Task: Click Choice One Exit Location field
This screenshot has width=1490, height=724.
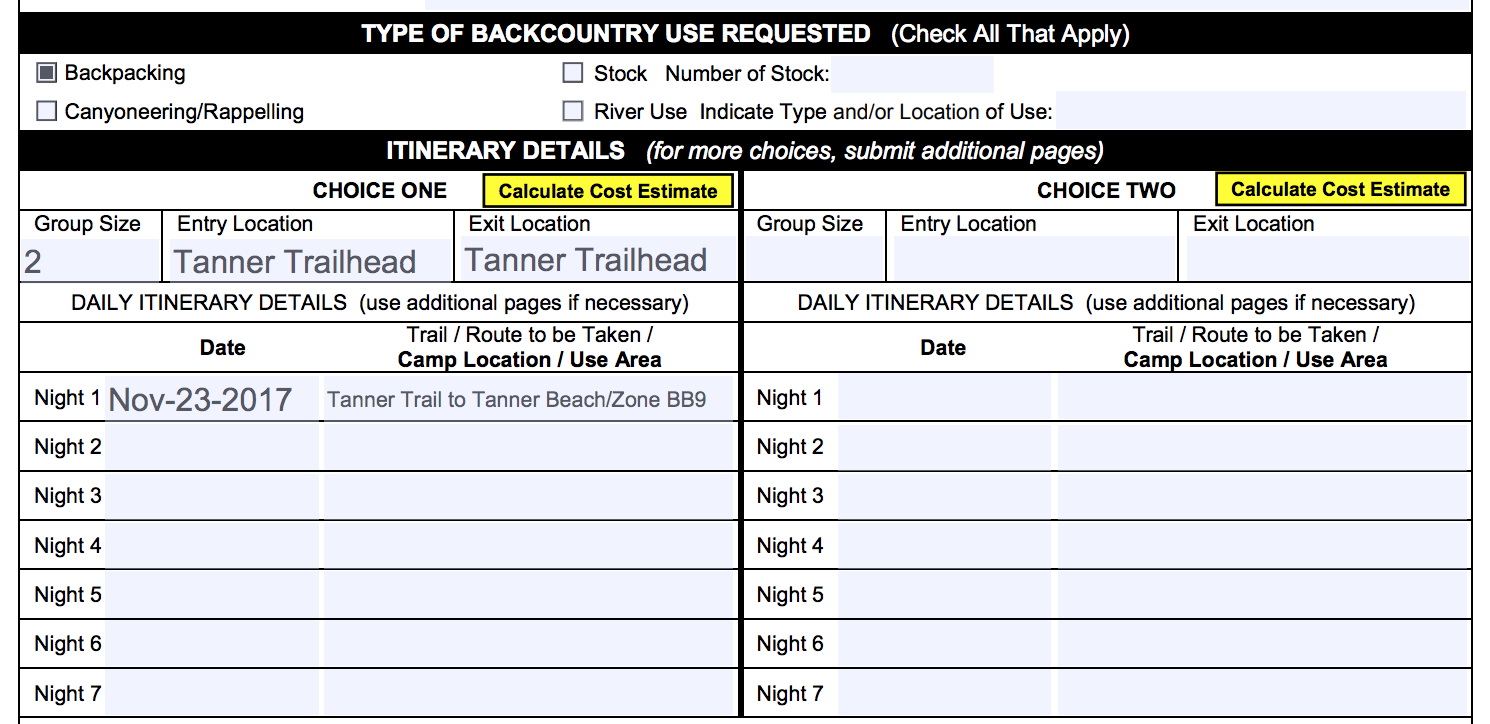Action: click(597, 259)
